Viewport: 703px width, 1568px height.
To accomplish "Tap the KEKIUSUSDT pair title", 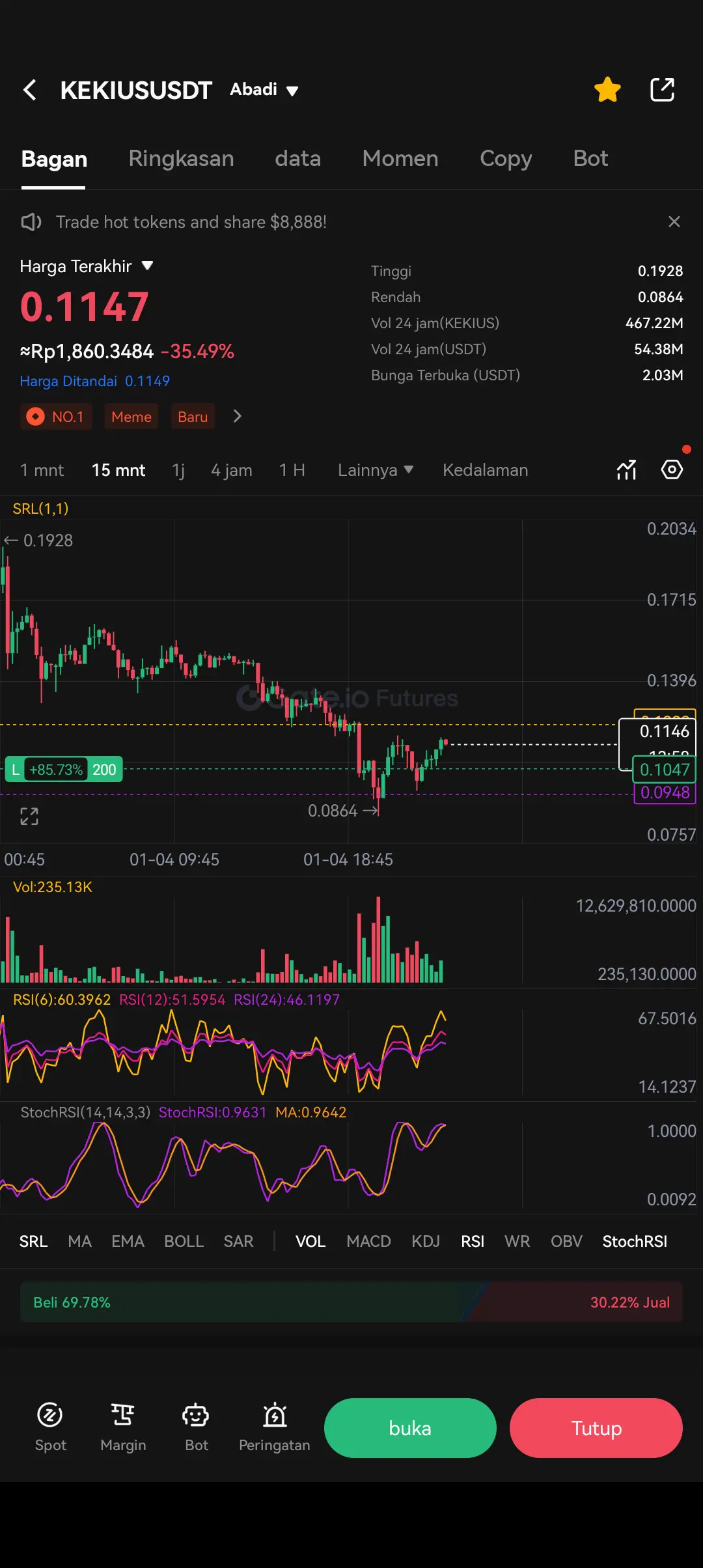I will click(136, 90).
